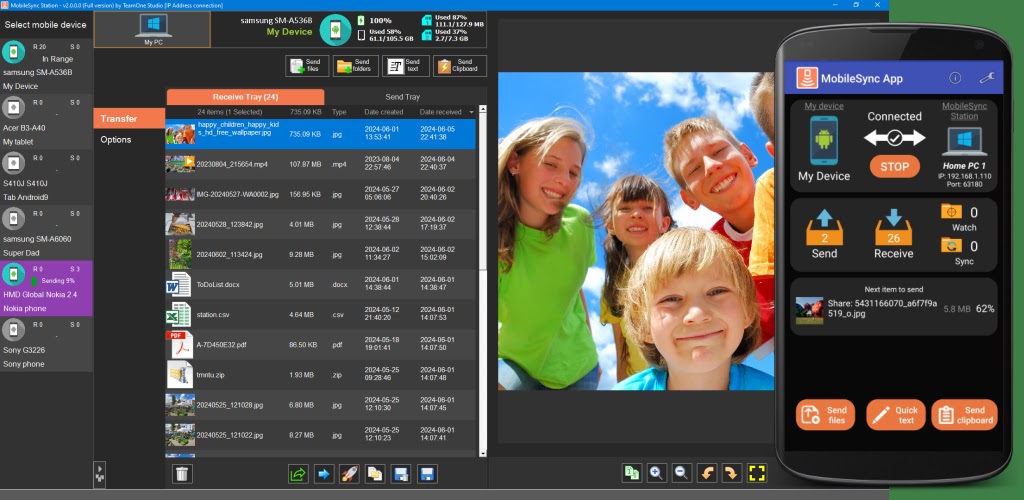This screenshot has height=500, width=1024.
Task: Click the green share arrow icon
Action: pyautogui.click(x=297, y=474)
